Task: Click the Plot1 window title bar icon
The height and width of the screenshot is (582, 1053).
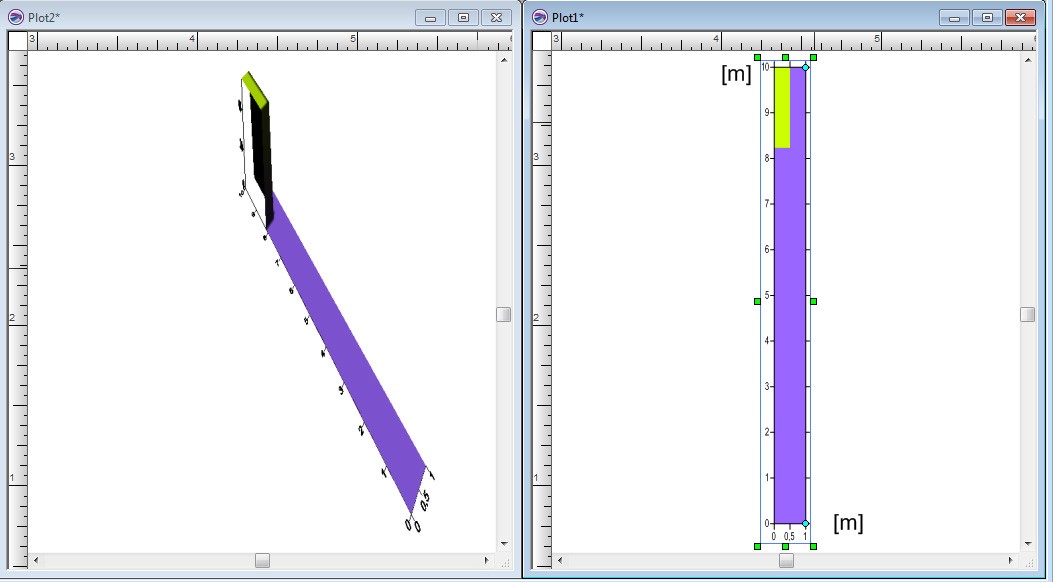Action: point(540,17)
